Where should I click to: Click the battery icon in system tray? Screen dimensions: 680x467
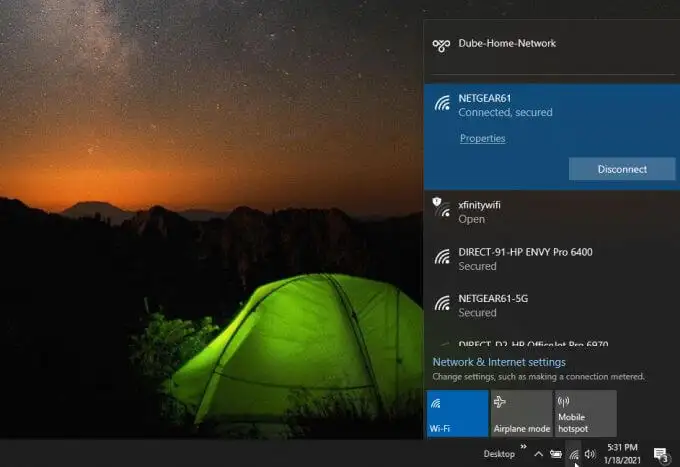pyautogui.click(x=556, y=454)
